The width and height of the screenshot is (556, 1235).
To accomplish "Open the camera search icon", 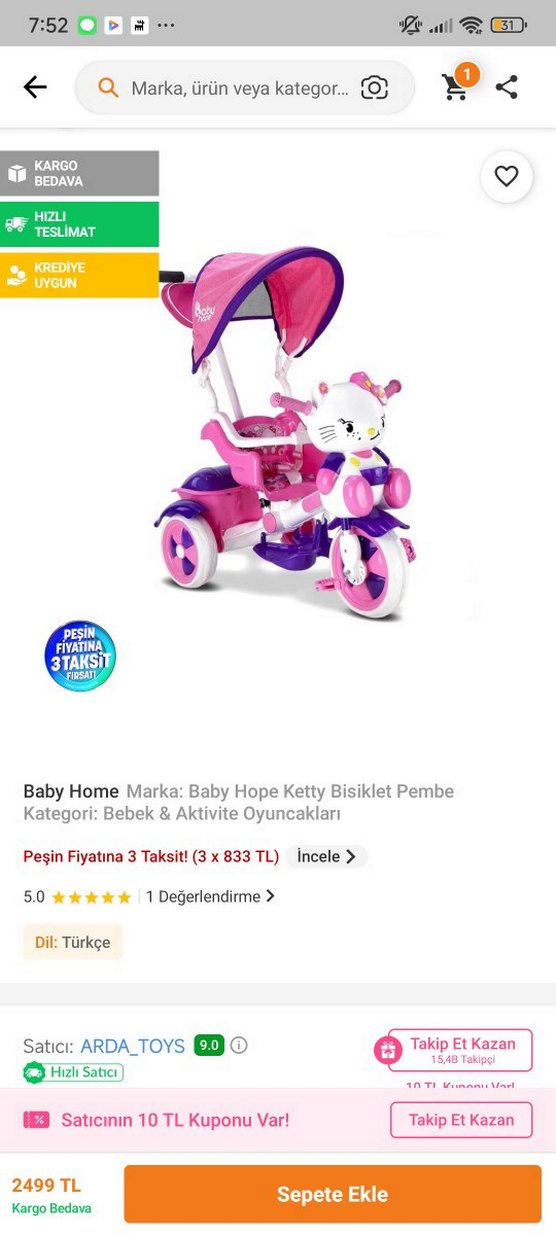I will click(374, 88).
